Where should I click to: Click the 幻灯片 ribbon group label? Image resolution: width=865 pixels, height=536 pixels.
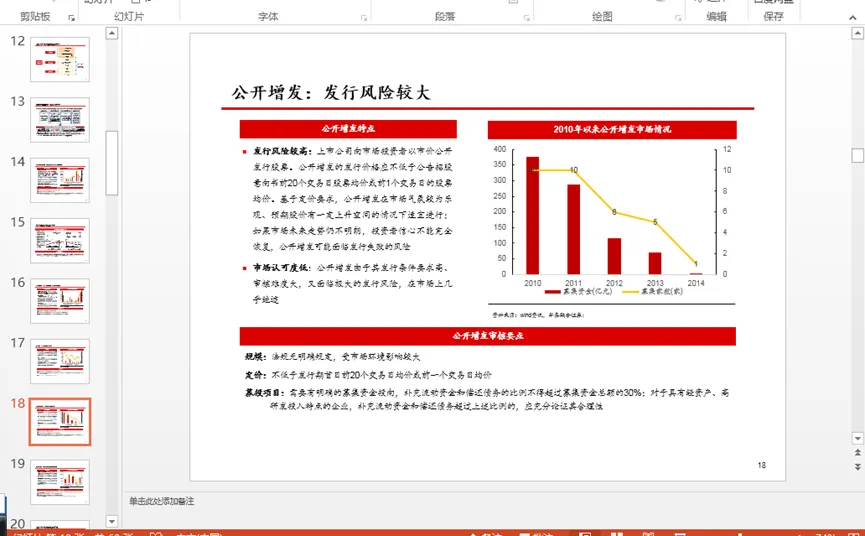pos(129,17)
